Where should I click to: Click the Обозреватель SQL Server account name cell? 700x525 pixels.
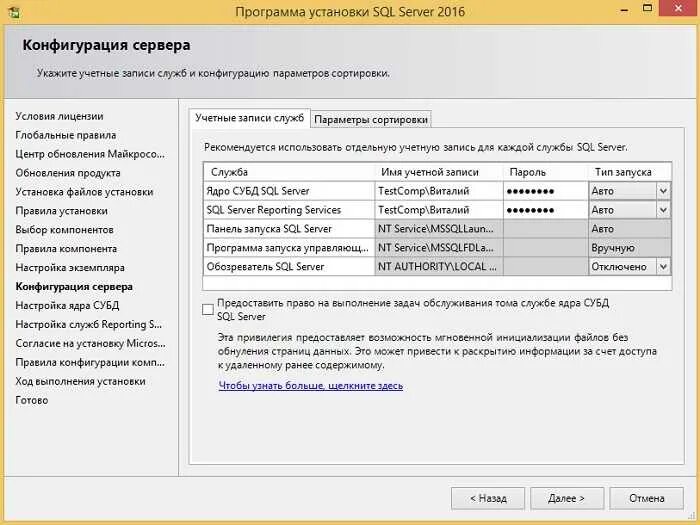pos(438,267)
